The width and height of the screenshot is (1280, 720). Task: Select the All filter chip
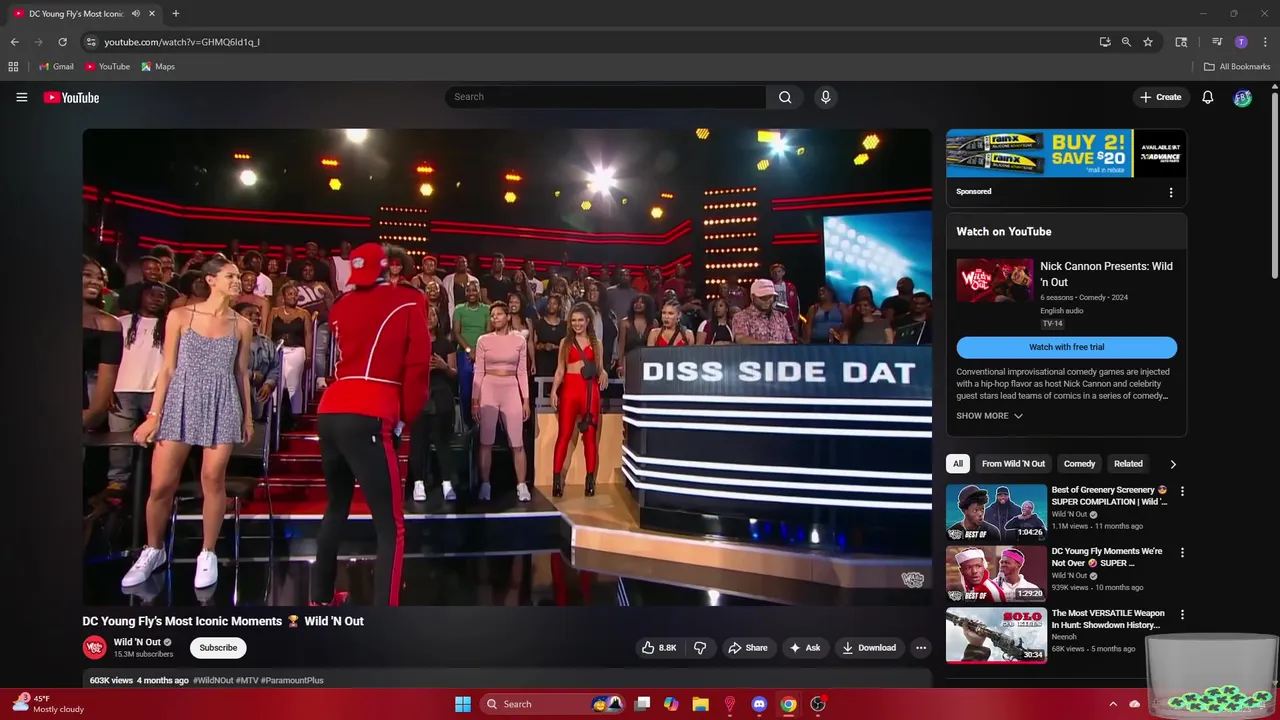click(958, 464)
